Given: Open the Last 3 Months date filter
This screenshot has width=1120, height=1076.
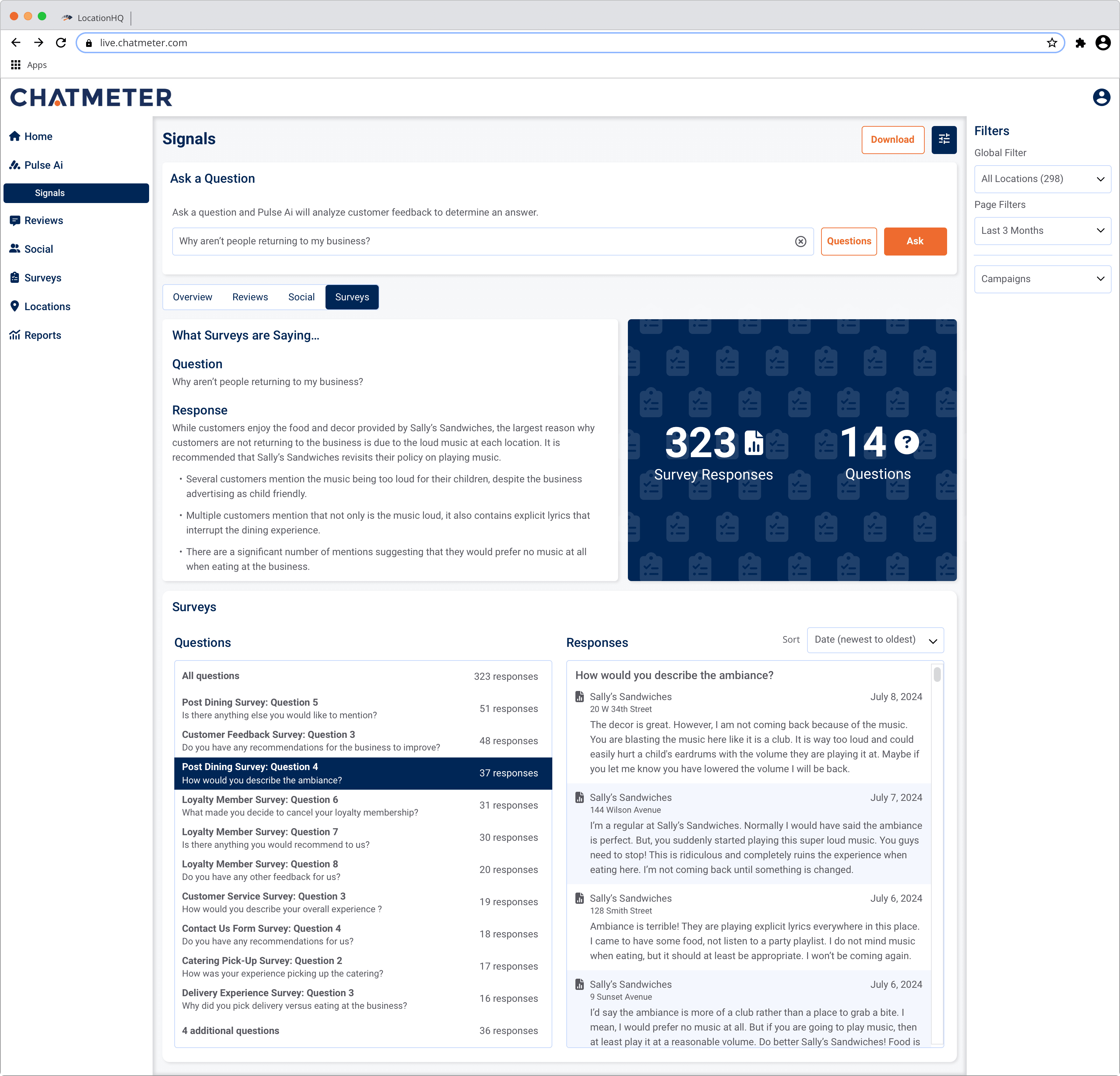Looking at the screenshot, I should (x=1042, y=230).
